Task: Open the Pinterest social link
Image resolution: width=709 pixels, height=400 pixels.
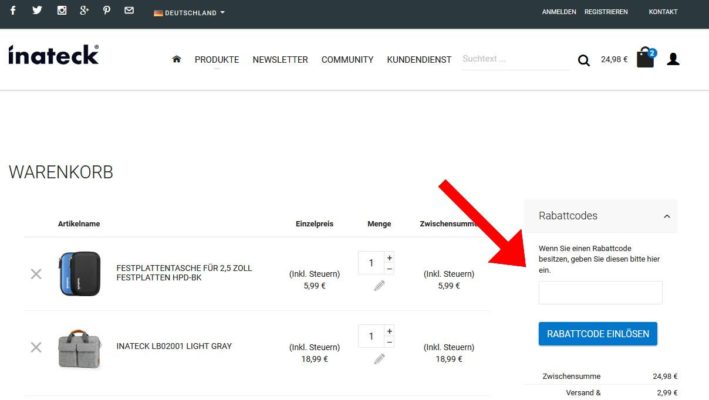Action: [x=107, y=10]
